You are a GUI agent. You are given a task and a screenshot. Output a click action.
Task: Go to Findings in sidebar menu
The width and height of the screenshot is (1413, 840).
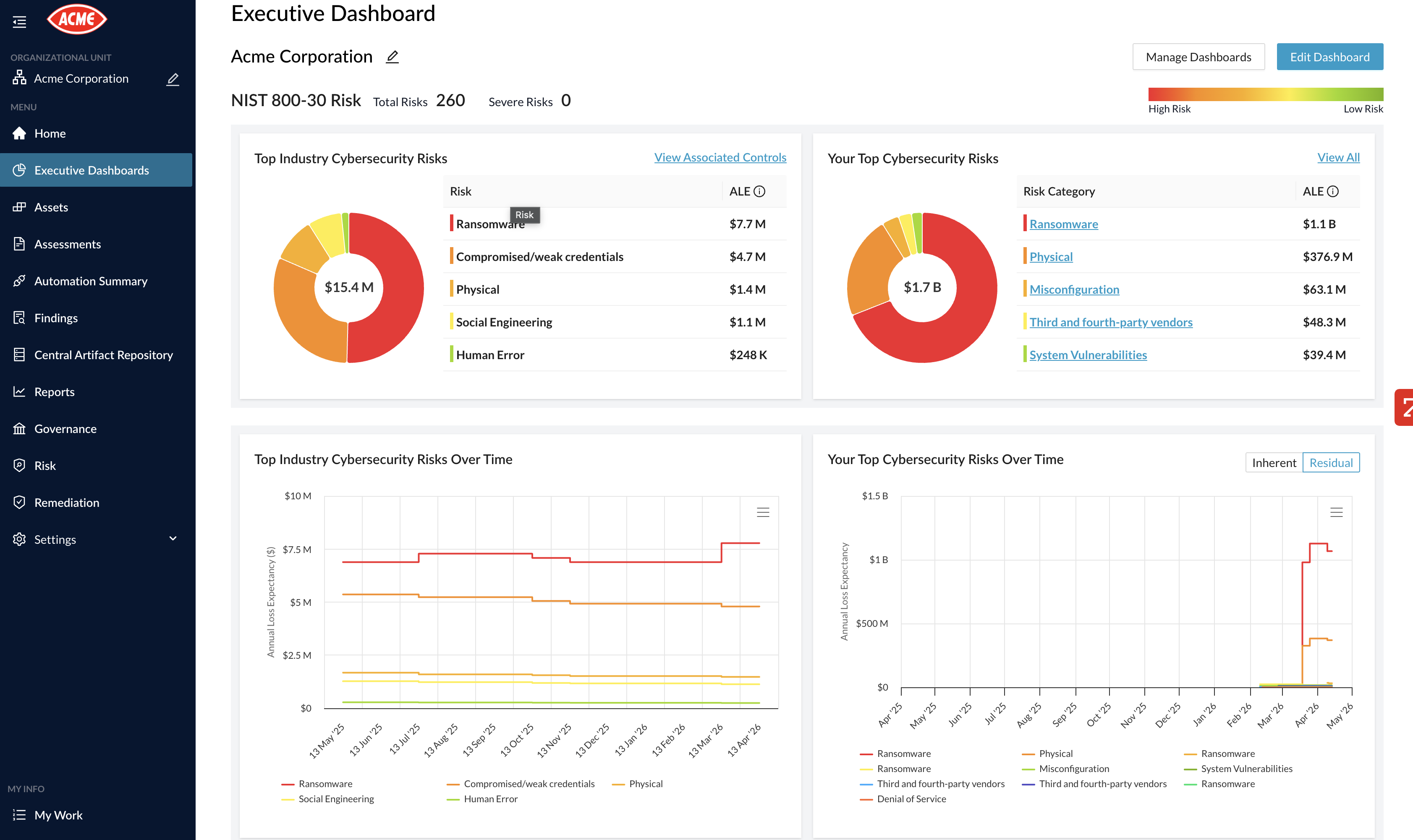[x=55, y=318]
